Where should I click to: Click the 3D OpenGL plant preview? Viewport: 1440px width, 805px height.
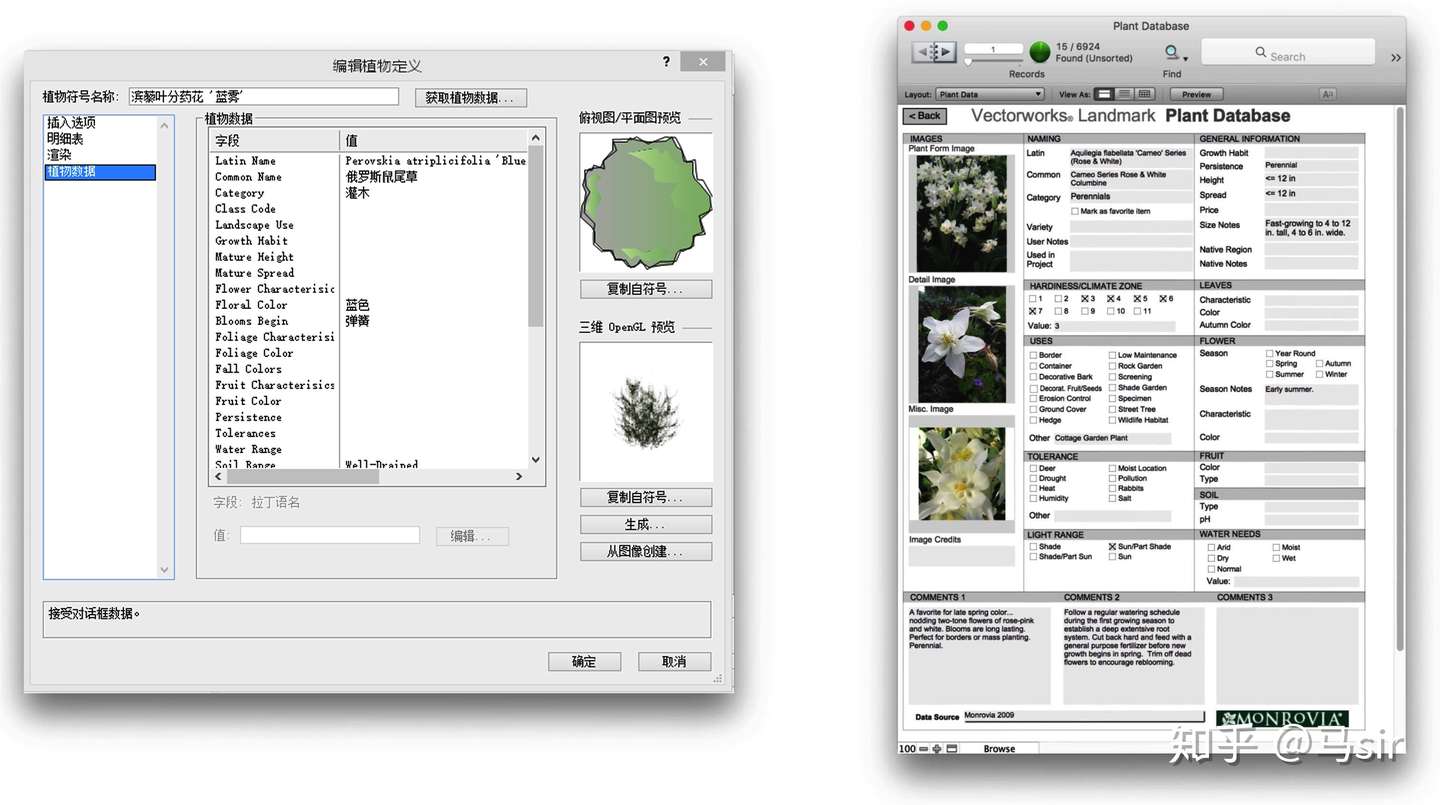click(646, 412)
